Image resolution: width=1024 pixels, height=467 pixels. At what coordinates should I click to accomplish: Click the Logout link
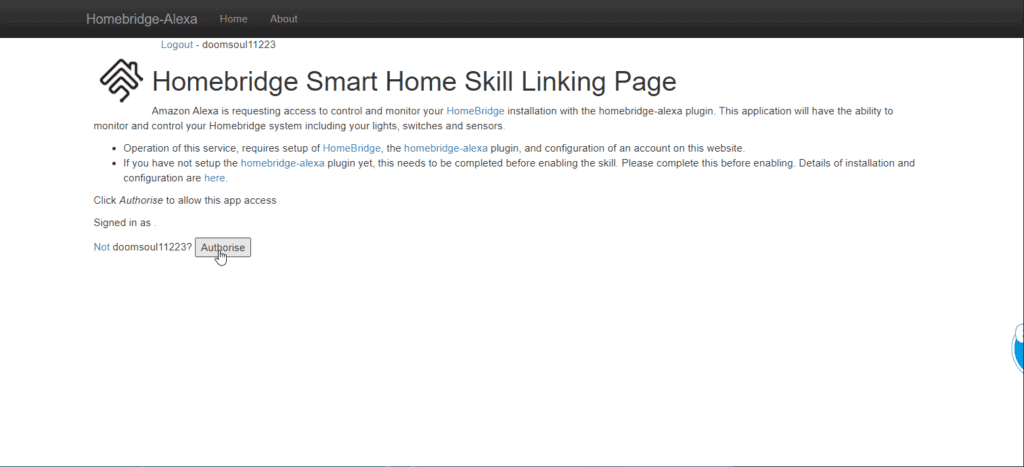[x=177, y=45]
